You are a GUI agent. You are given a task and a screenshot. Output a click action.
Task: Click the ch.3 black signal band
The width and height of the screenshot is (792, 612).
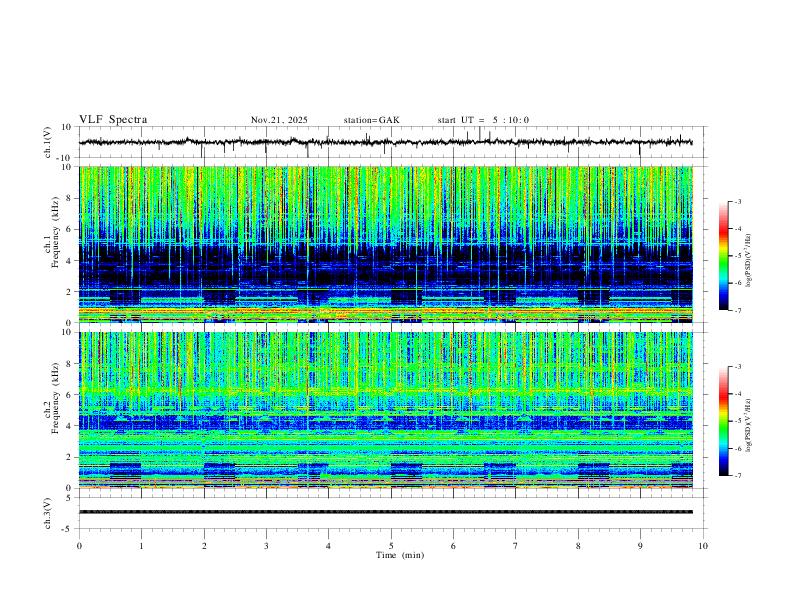coord(386,512)
